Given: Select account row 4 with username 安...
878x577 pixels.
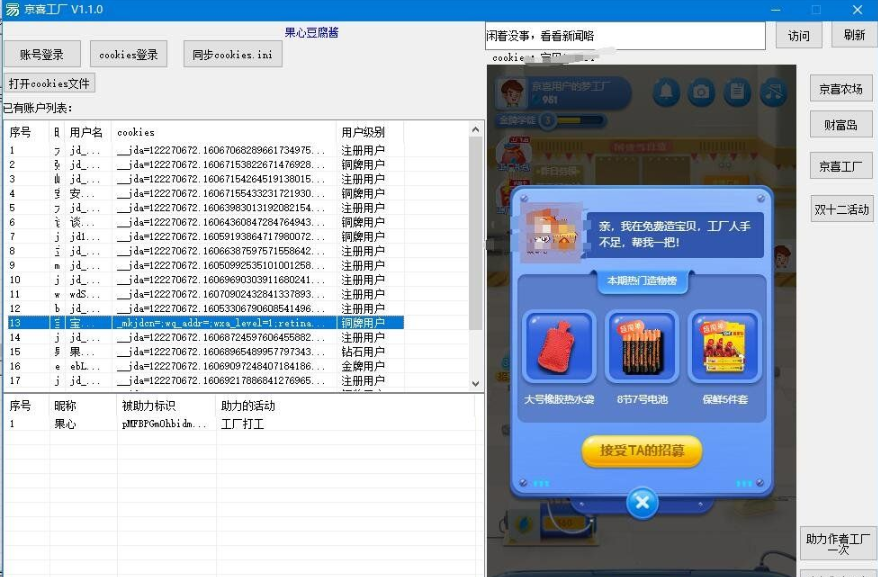Looking at the screenshot, I should click(x=205, y=193).
